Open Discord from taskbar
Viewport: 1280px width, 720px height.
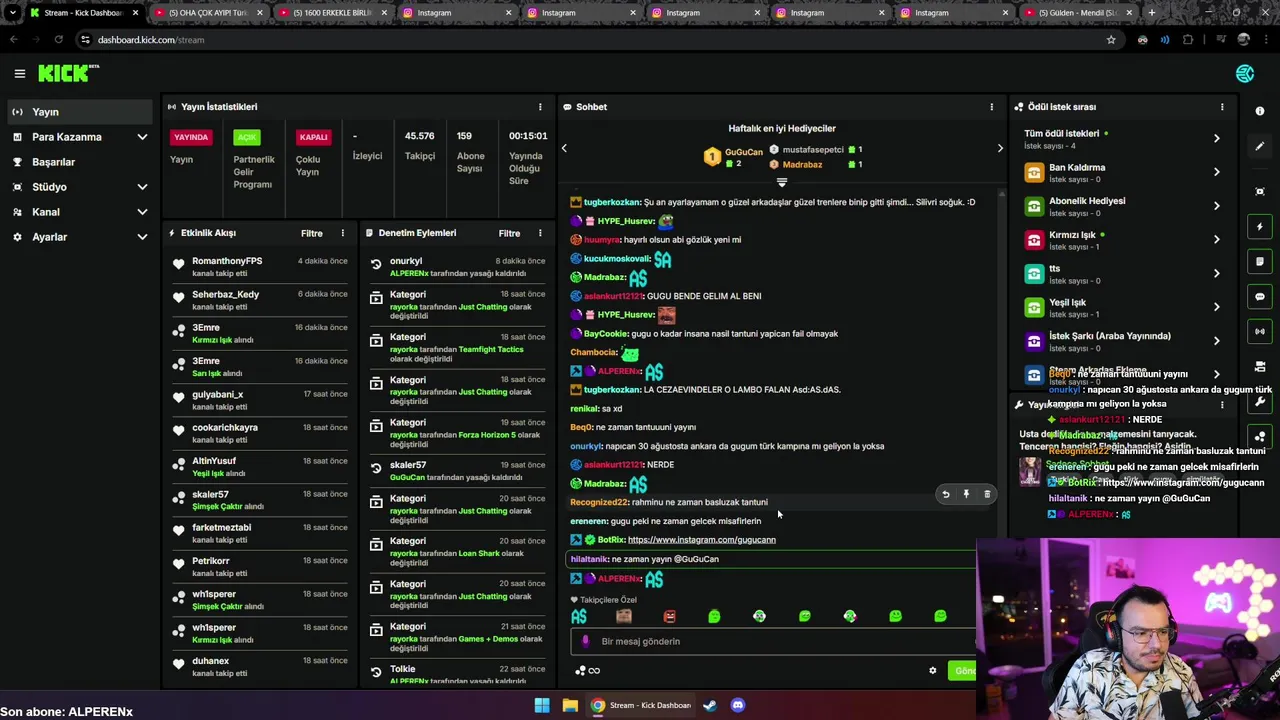(738, 705)
